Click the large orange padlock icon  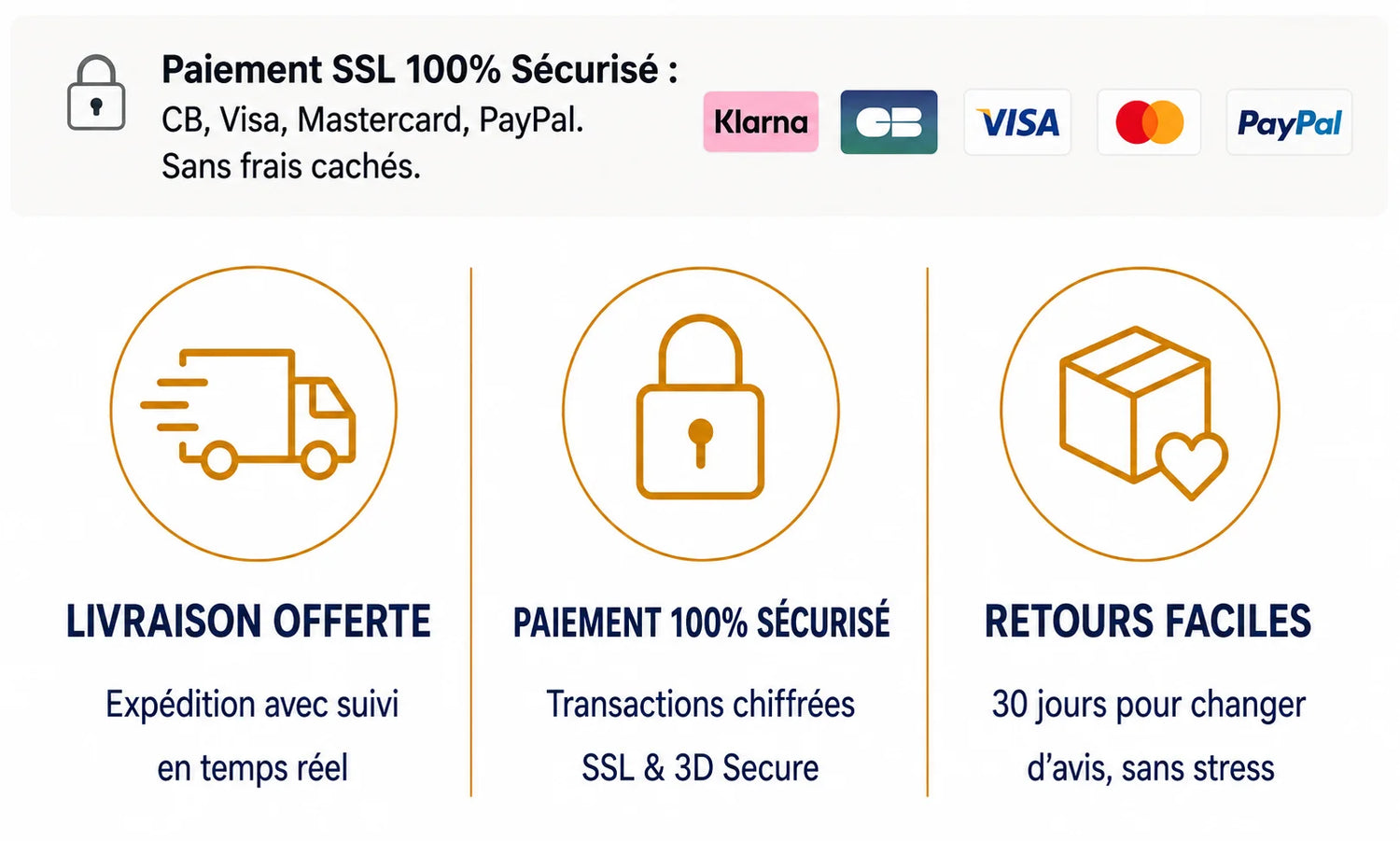[x=700, y=407]
